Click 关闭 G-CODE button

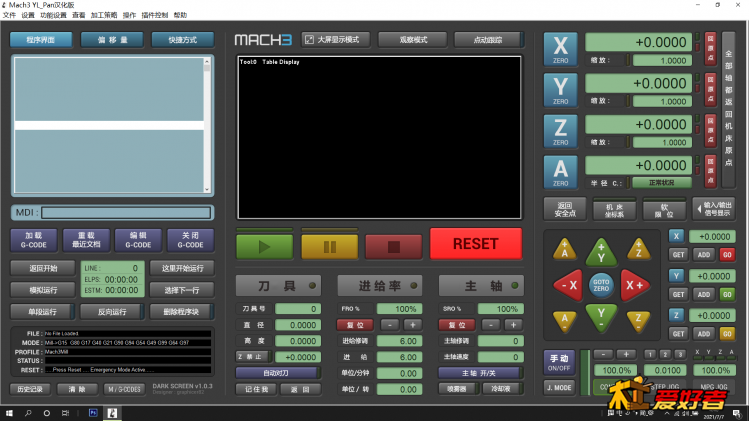pos(191,240)
